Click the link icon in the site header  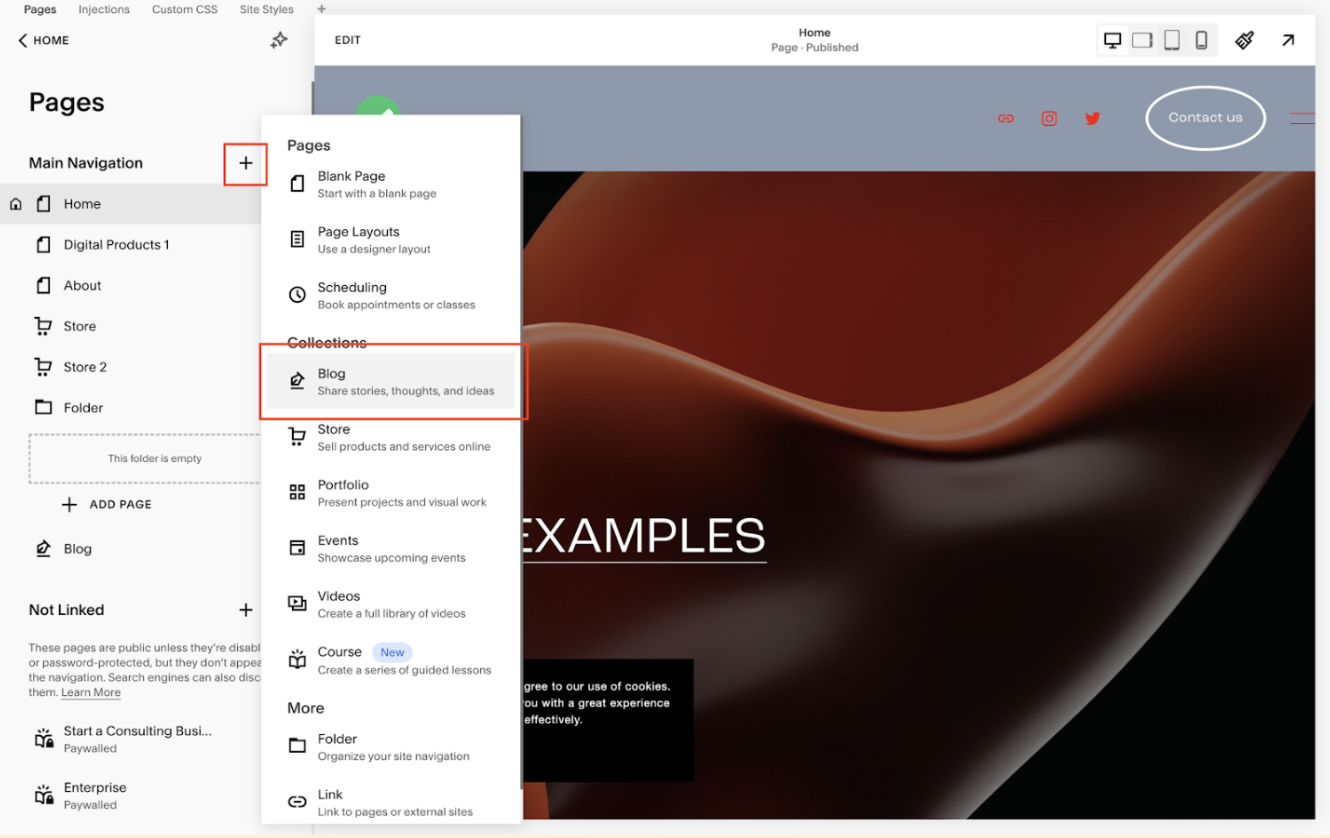click(1005, 118)
